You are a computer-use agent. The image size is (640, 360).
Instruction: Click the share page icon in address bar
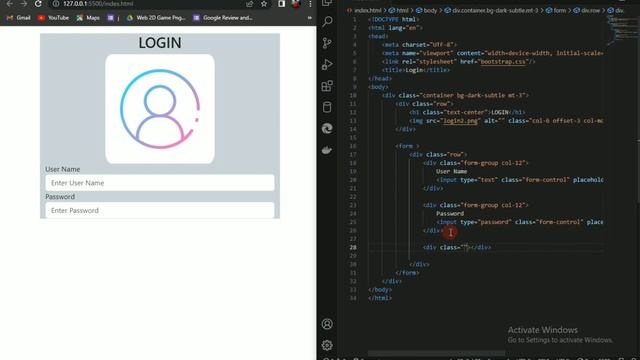pyautogui.click(x=249, y=4)
